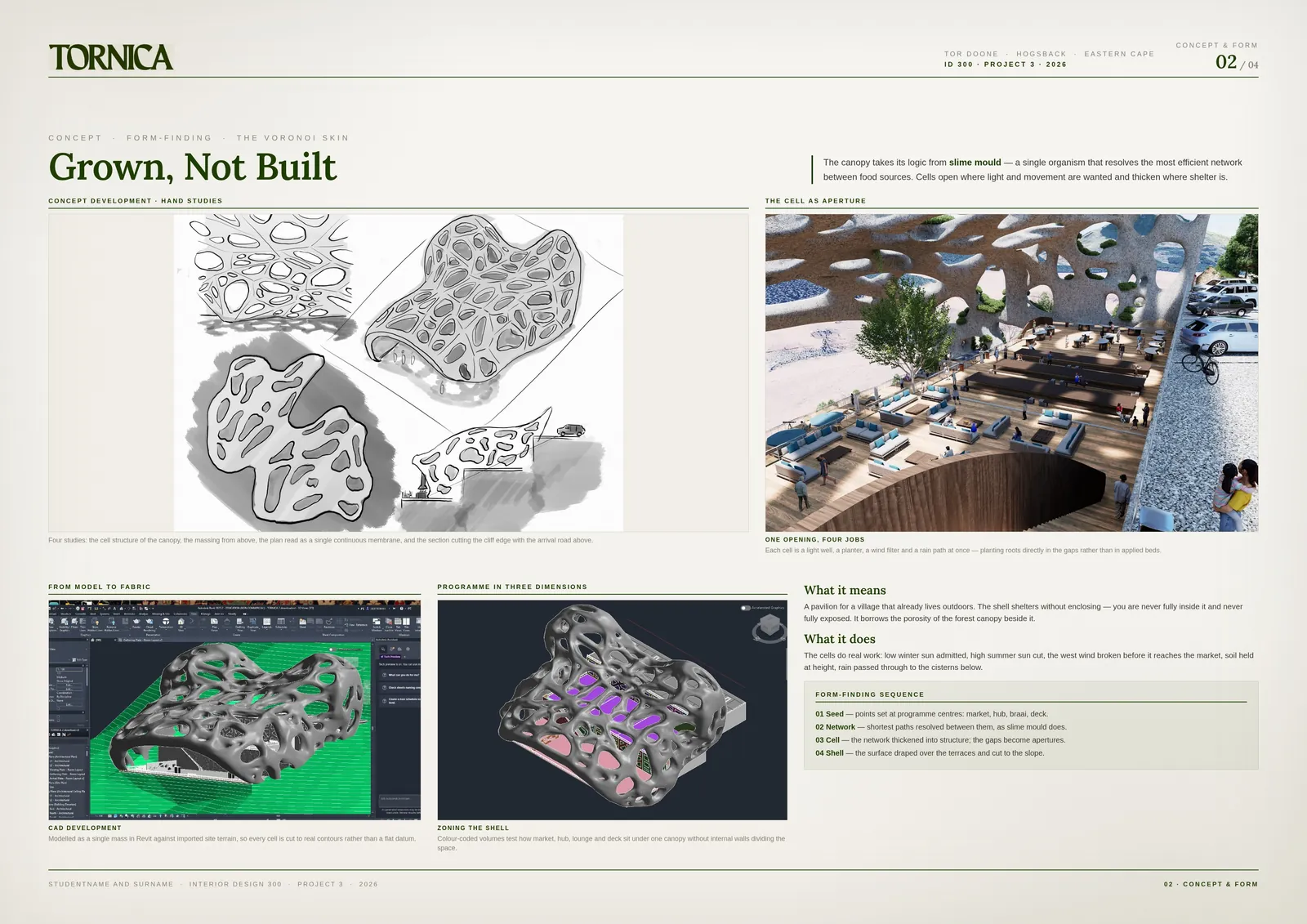
Task: Click the 'FROM MODEL TO FABRIC' label
Action: [x=100, y=587]
